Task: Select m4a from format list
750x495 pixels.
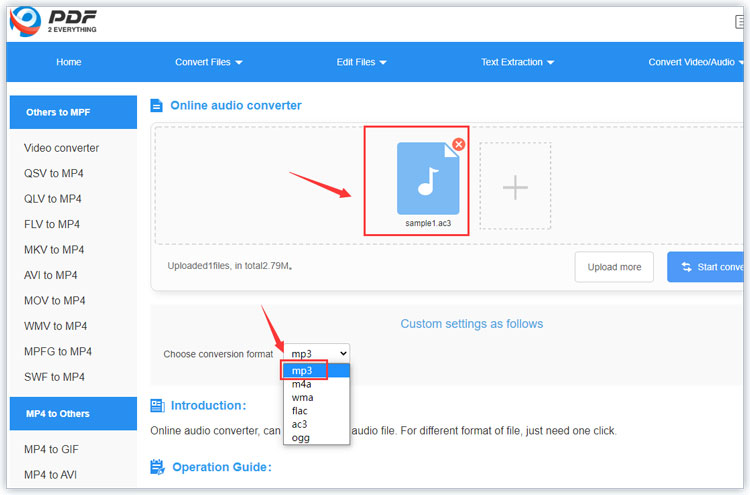Action: pyautogui.click(x=317, y=384)
